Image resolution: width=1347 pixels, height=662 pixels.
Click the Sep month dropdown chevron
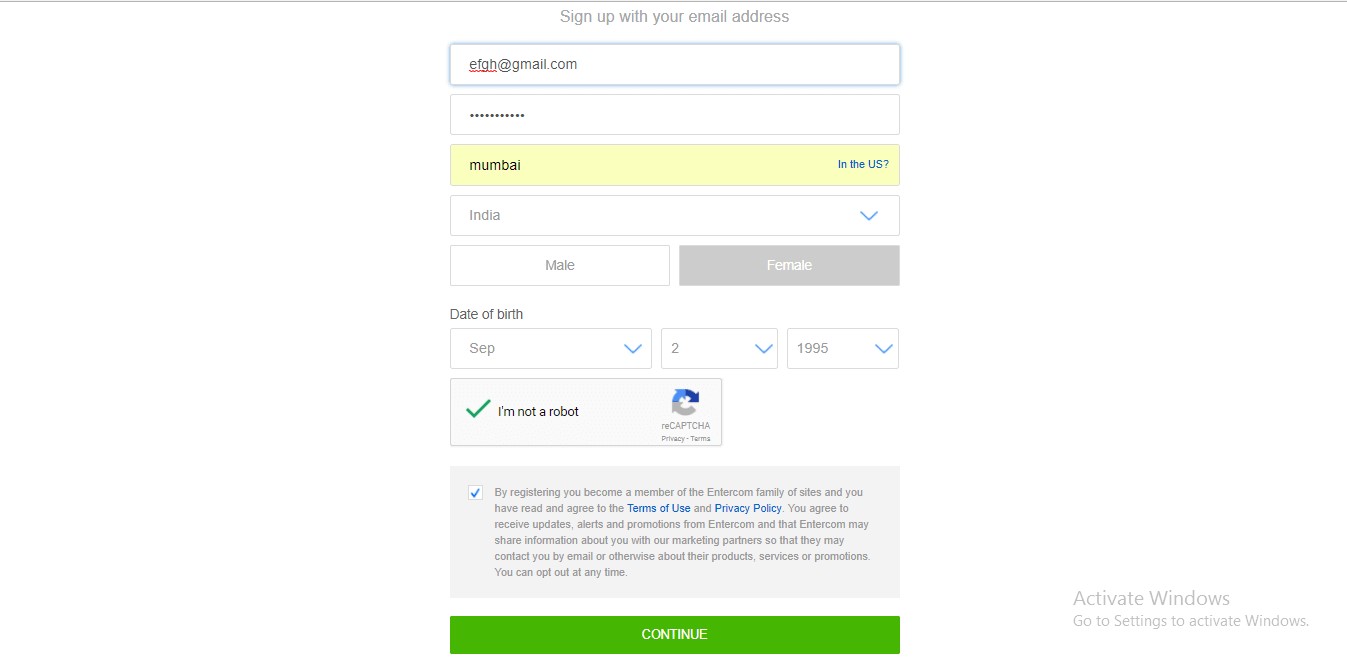pos(633,349)
